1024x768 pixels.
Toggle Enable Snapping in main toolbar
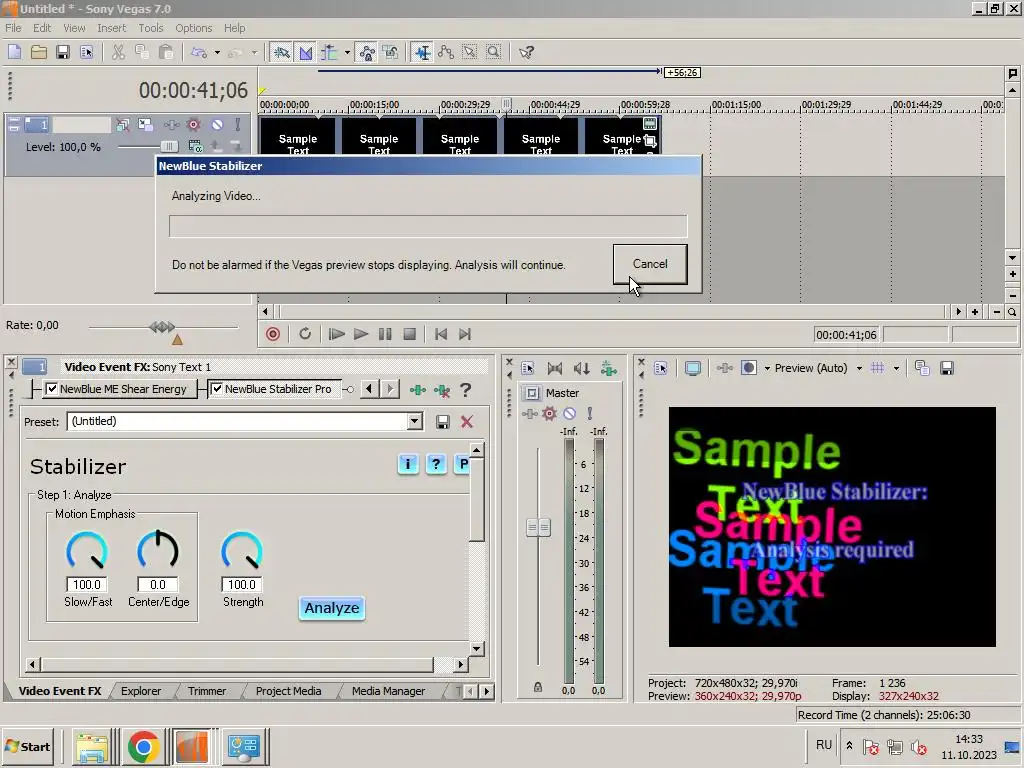pyautogui.click(x=281, y=52)
